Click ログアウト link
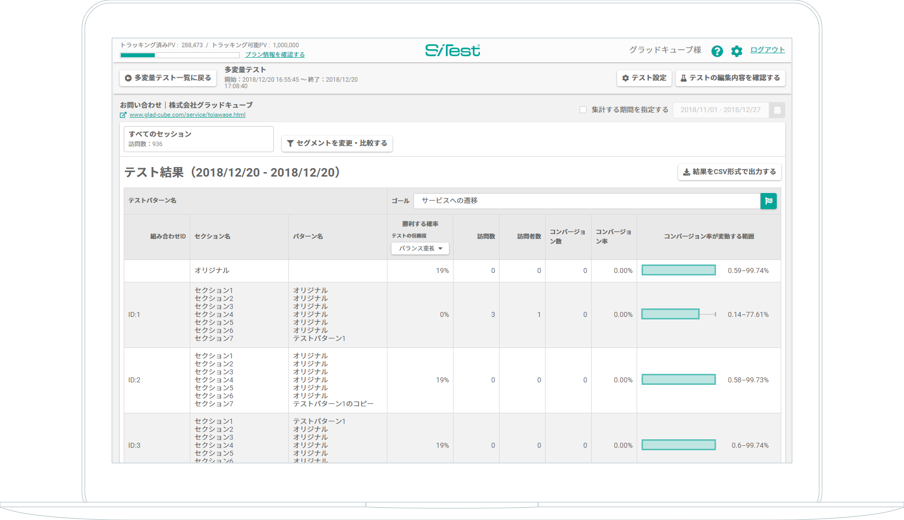Image resolution: width=904 pixels, height=520 pixels. [767, 50]
